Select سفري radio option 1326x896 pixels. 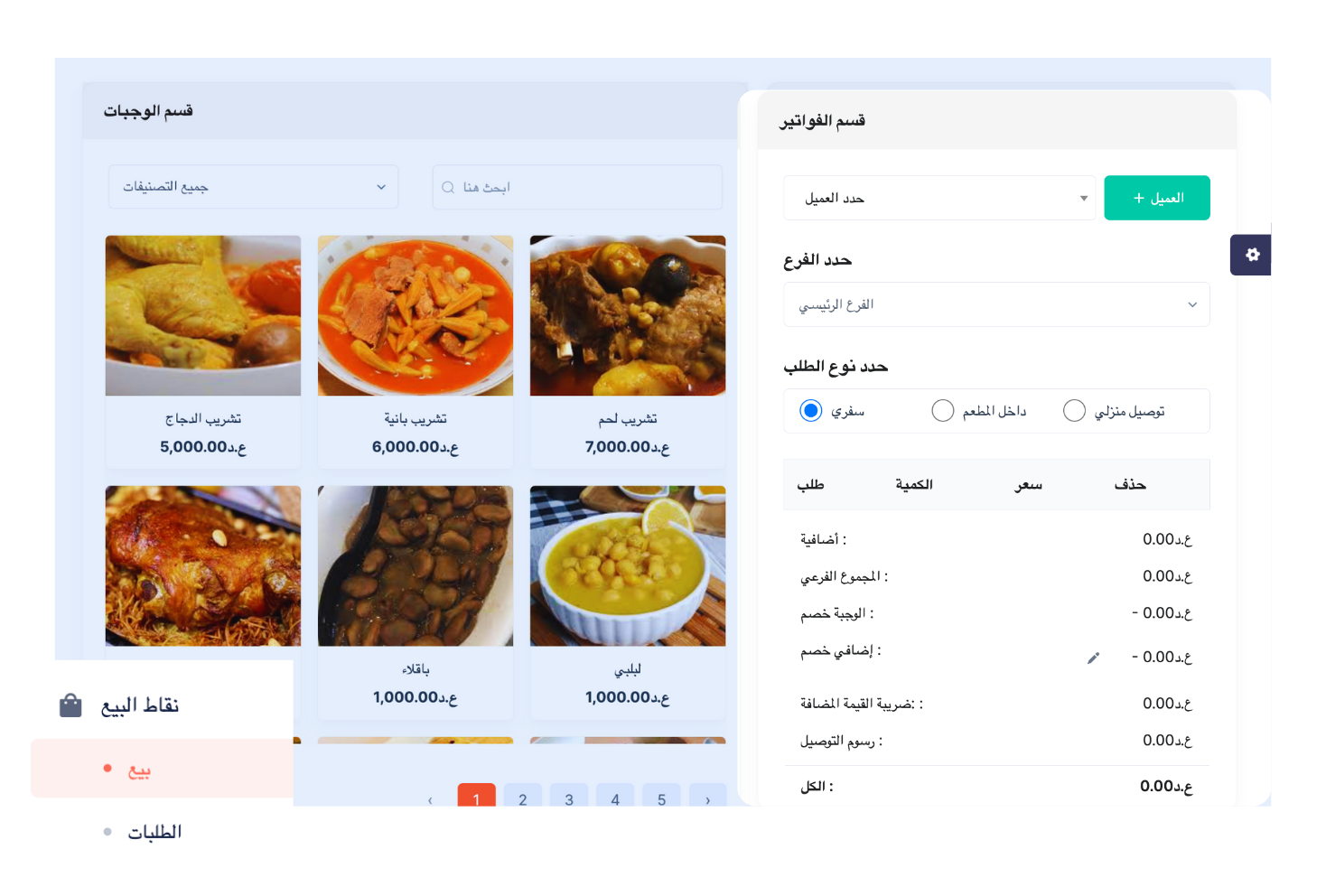pos(811,411)
